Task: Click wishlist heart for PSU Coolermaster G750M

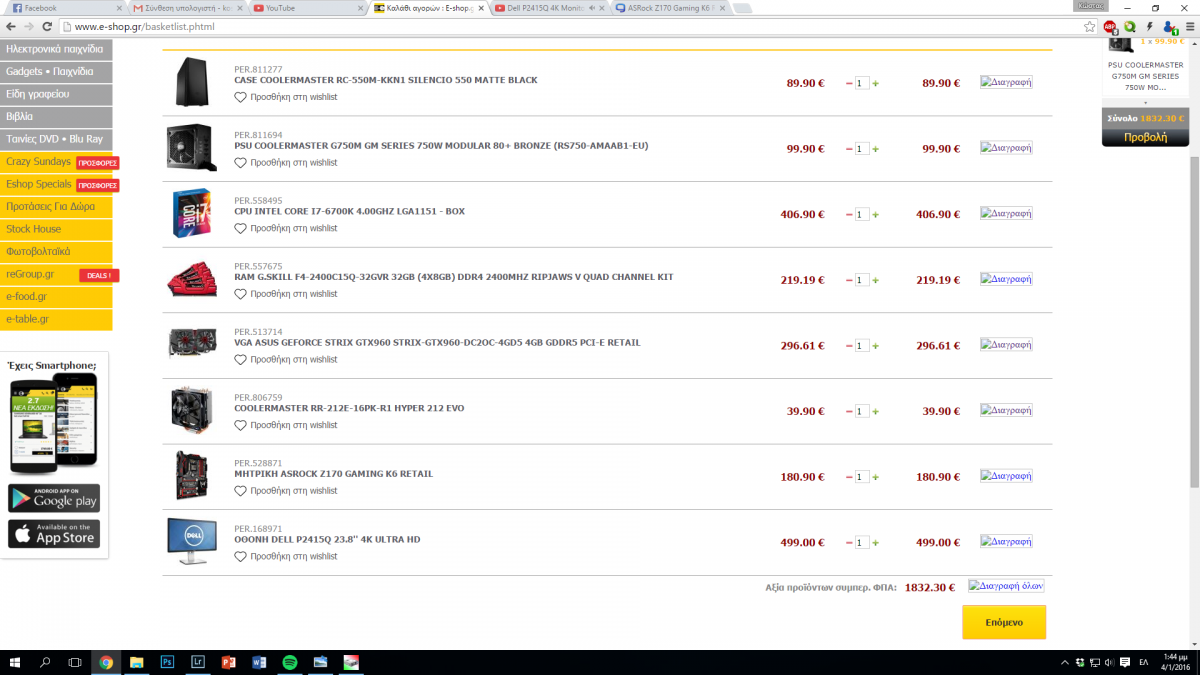Action: click(x=240, y=163)
